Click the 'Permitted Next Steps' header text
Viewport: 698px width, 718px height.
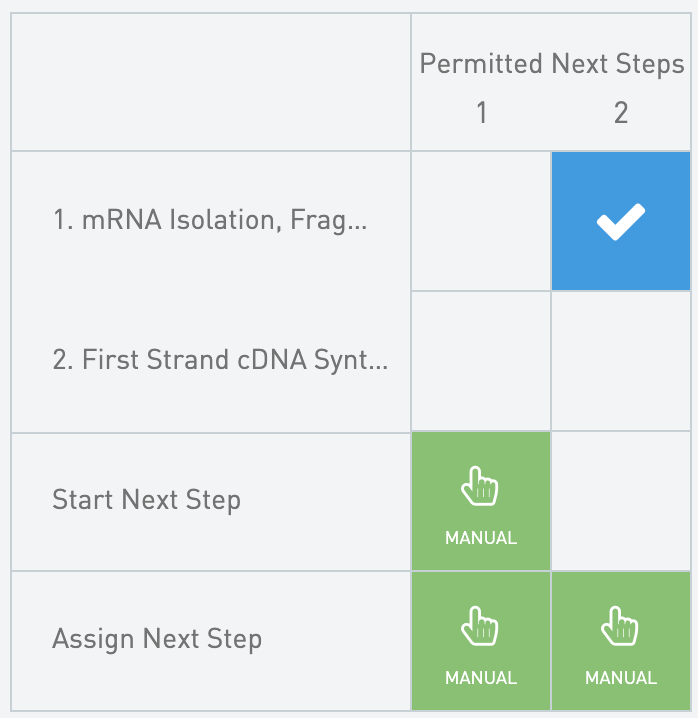pos(551,65)
